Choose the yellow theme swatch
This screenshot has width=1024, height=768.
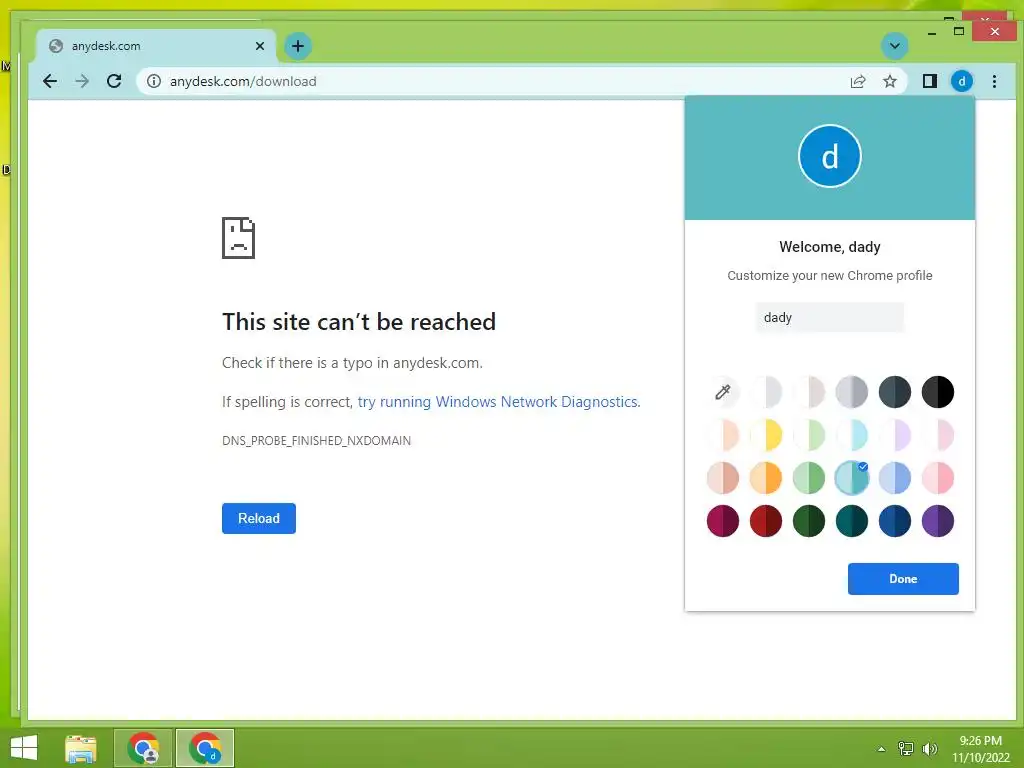tap(765, 435)
